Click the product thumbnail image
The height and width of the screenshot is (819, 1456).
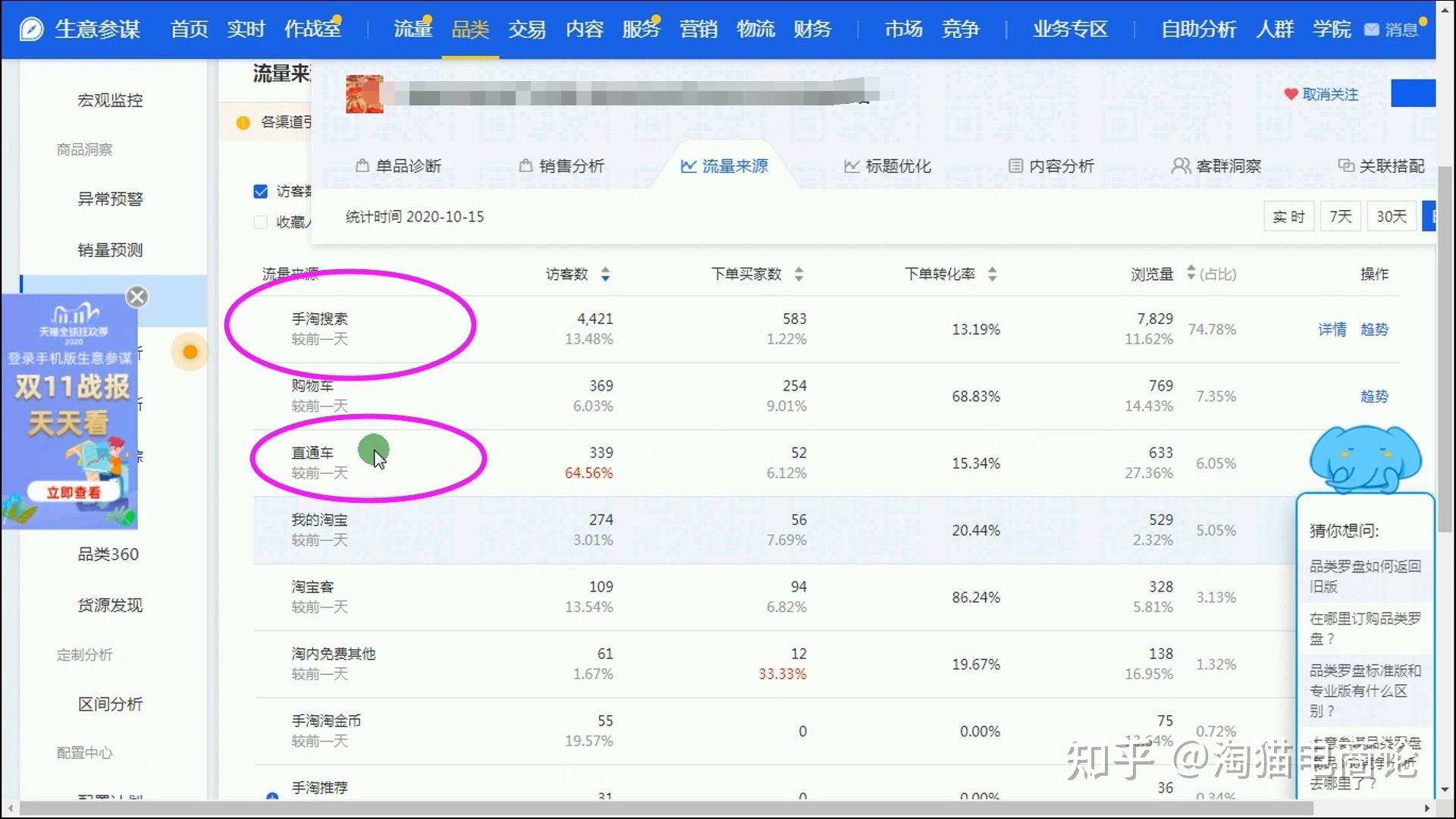tap(364, 94)
